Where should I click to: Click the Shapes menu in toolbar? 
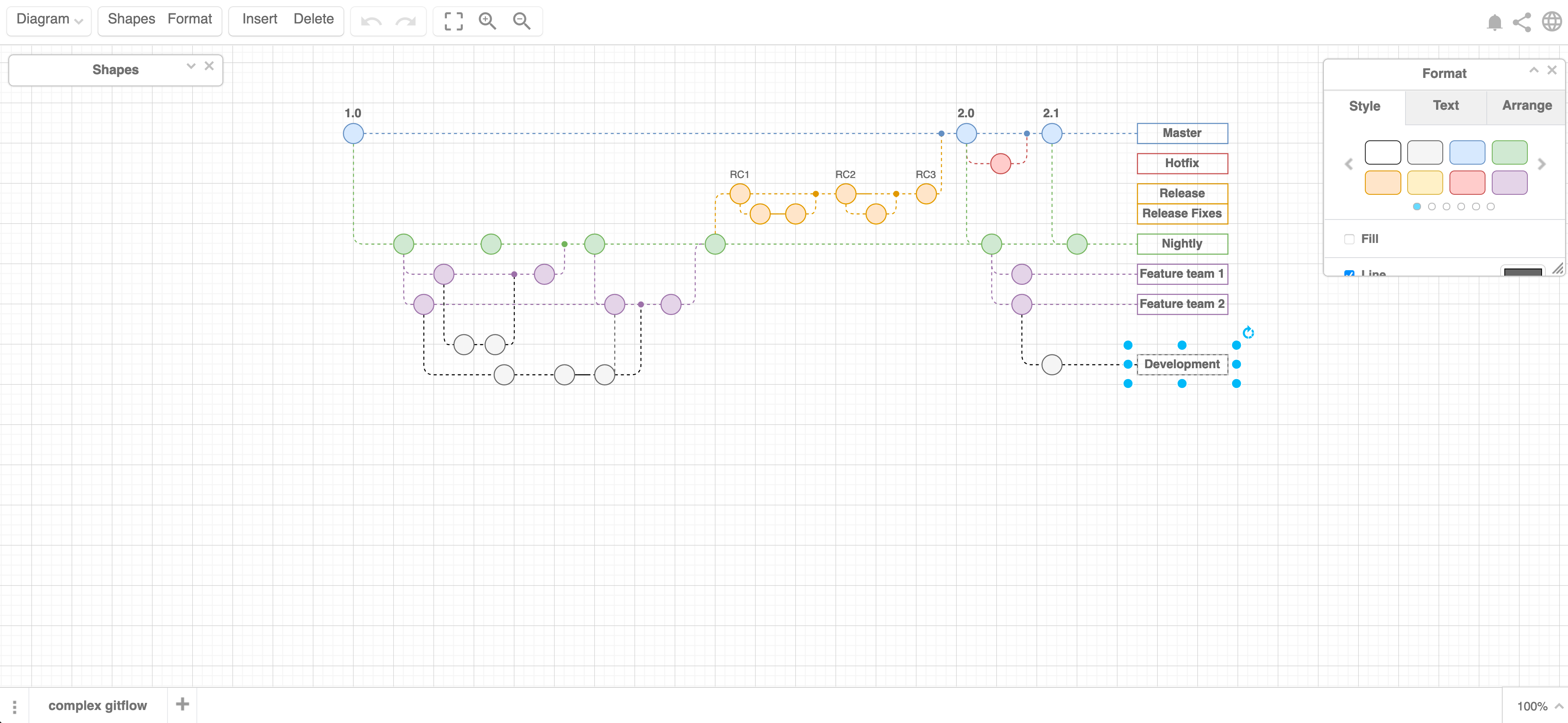click(130, 18)
